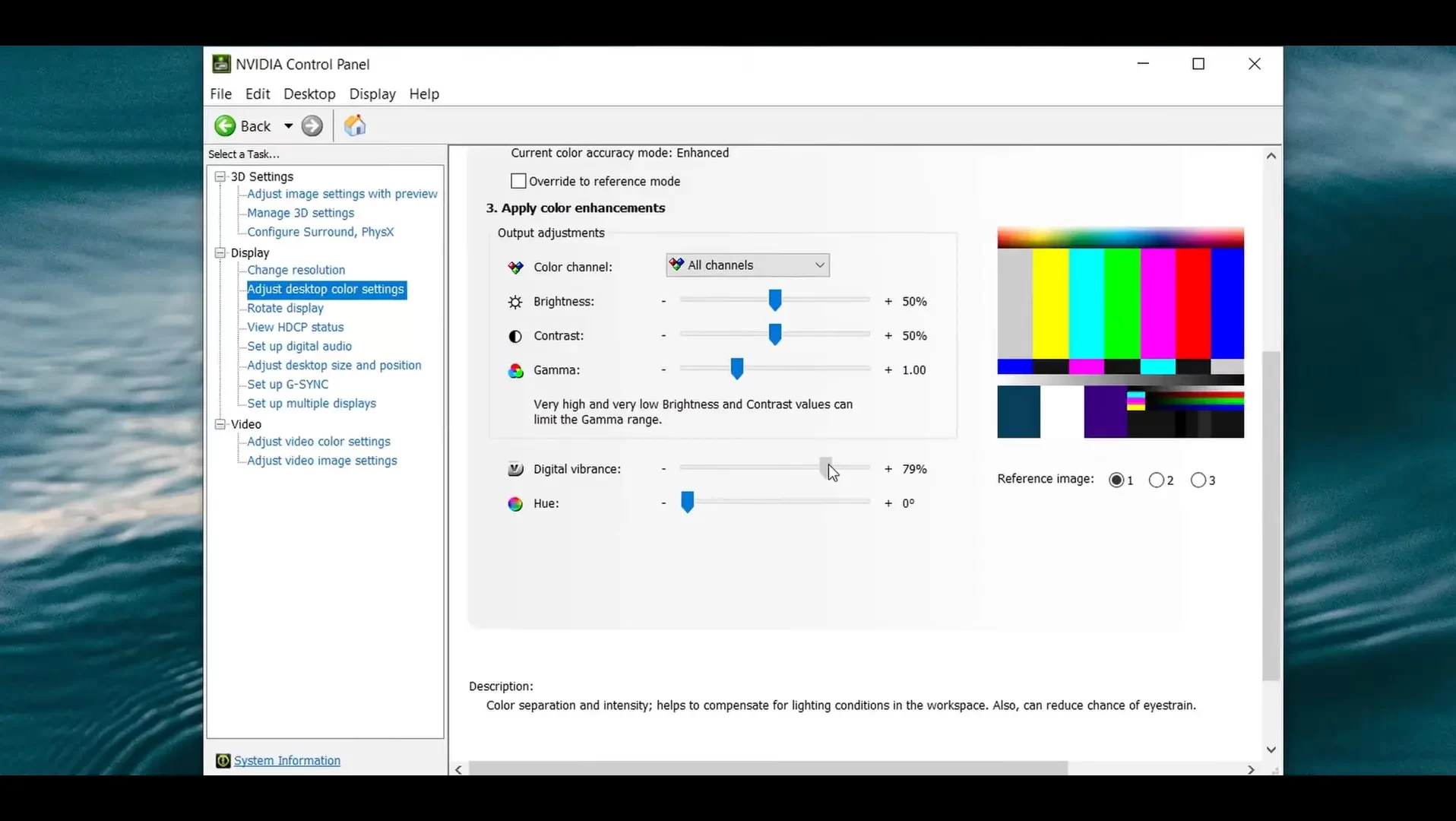Click the vertical scrollbar thumb
The image size is (1456, 821).
pos(1271,516)
